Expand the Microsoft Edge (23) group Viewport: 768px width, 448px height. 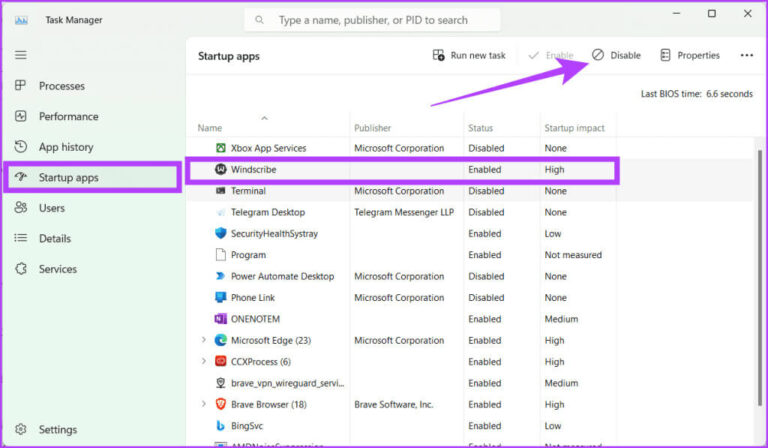(204, 340)
